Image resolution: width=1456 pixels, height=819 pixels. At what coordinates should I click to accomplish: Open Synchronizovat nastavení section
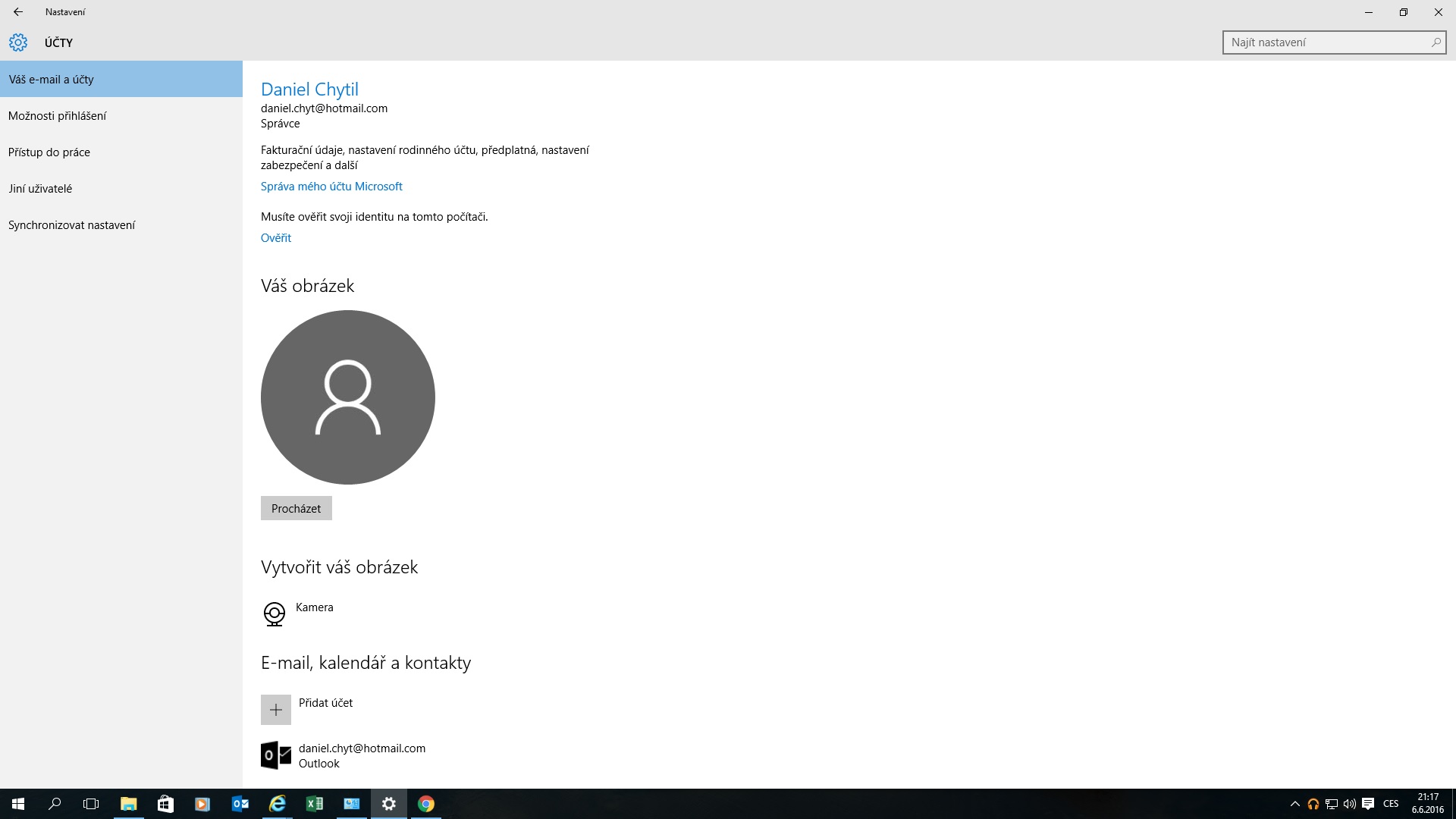pyautogui.click(x=72, y=225)
